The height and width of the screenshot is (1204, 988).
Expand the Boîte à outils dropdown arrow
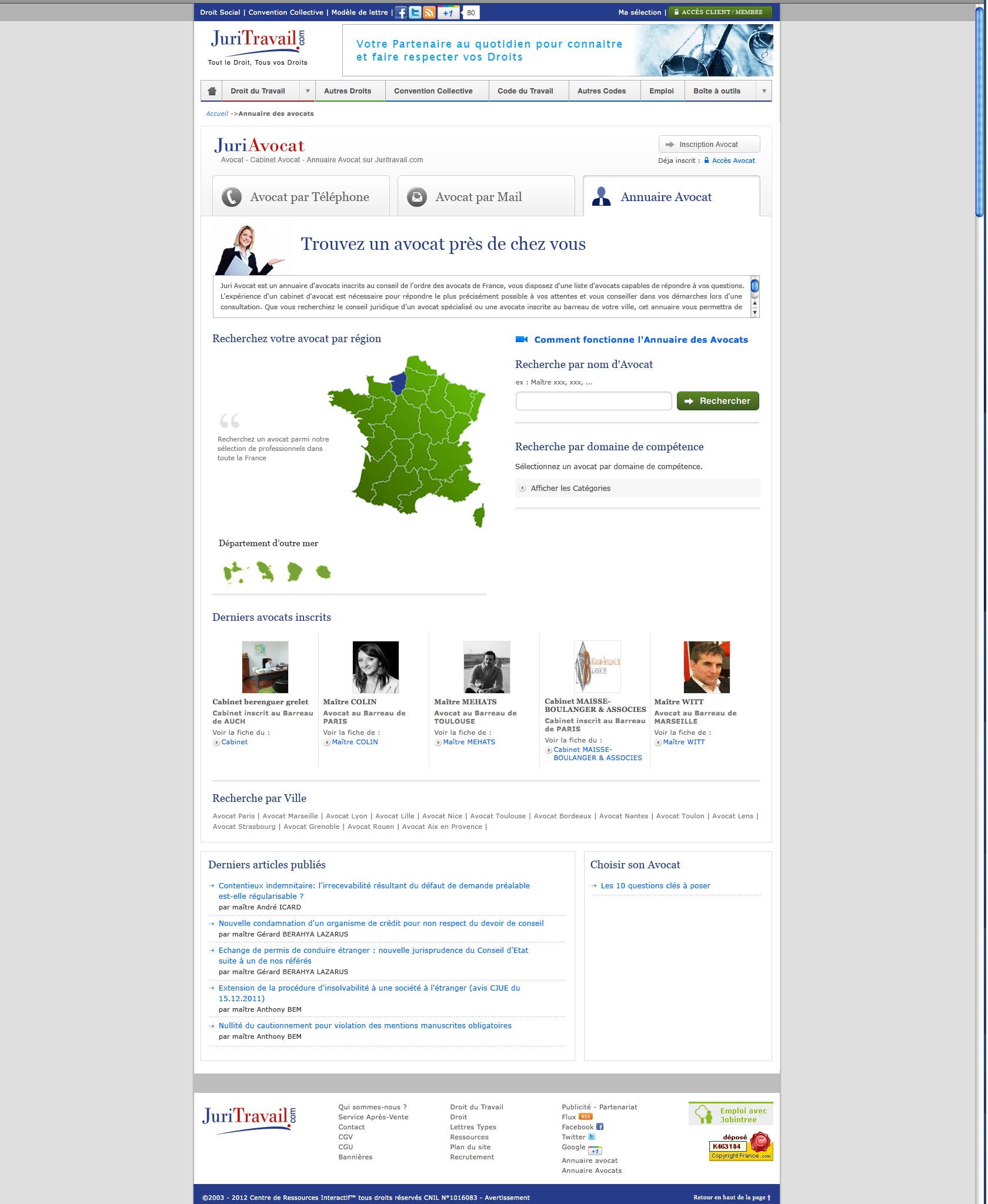[764, 91]
